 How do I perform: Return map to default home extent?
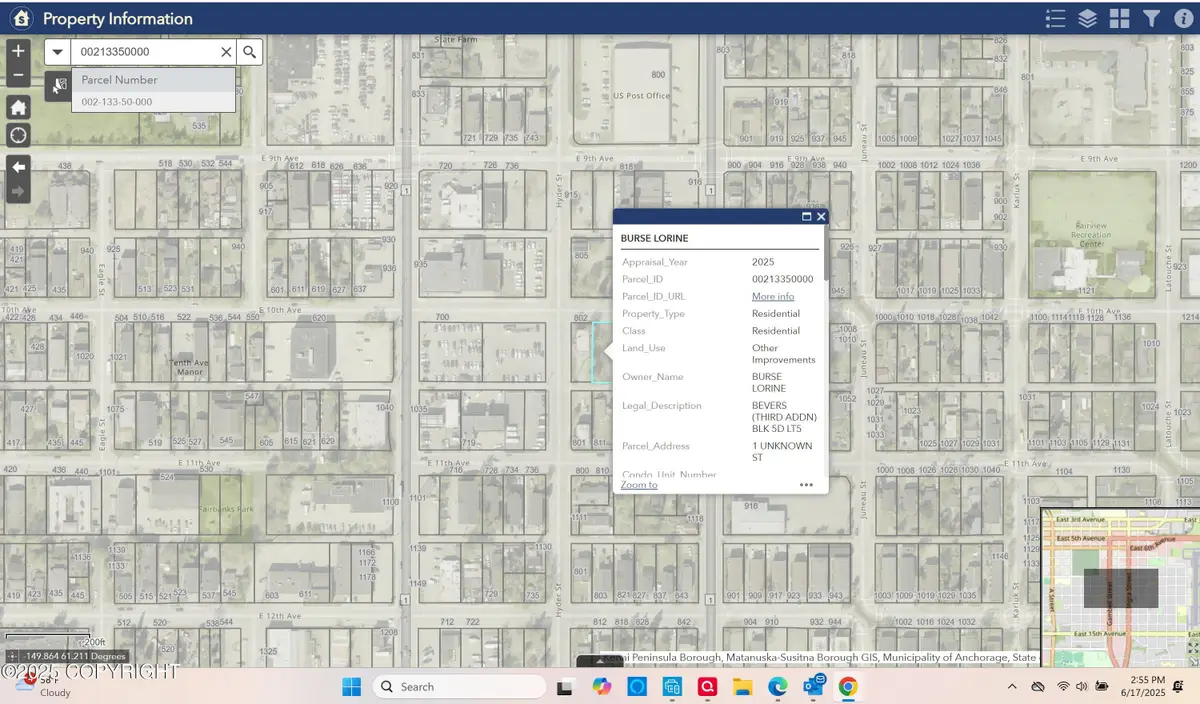[x=18, y=107]
